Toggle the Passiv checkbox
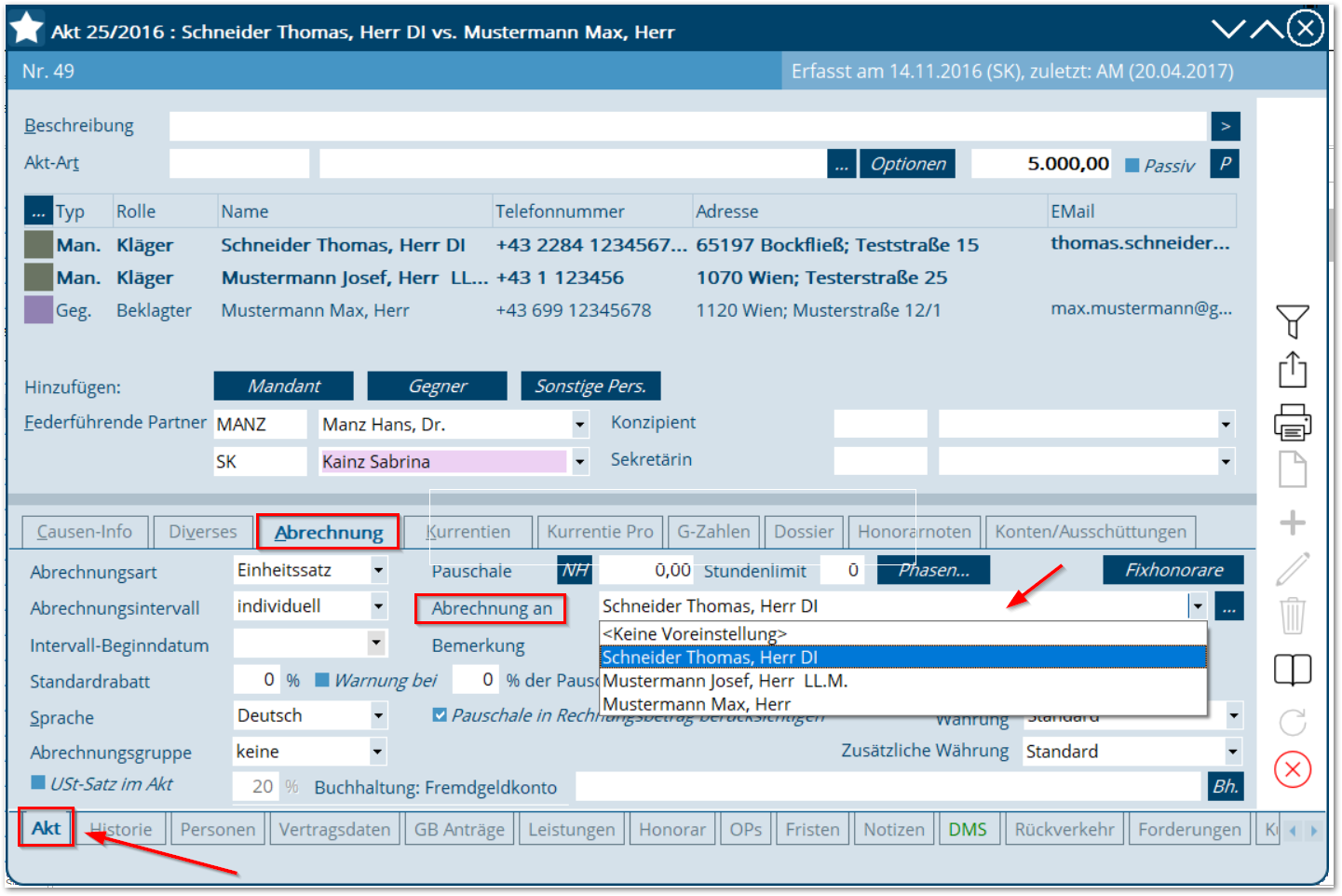The width and height of the screenshot is (1342, 896). [x=1132, y=165]
